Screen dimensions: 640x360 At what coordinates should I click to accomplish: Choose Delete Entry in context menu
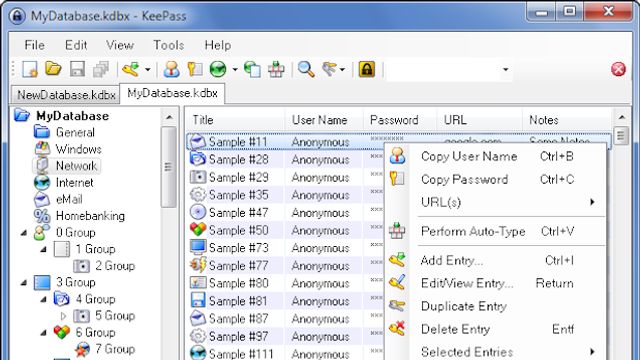[x=495, y=329]
